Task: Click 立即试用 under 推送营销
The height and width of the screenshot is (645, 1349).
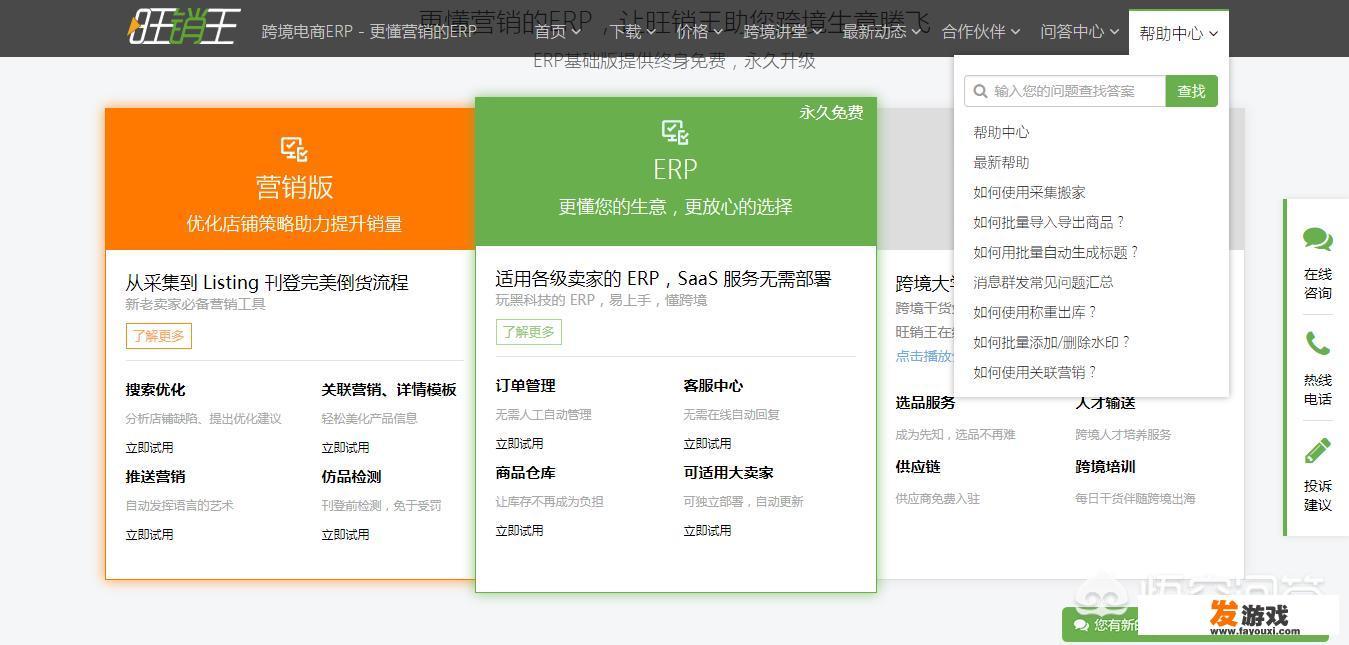Action: 149,535
